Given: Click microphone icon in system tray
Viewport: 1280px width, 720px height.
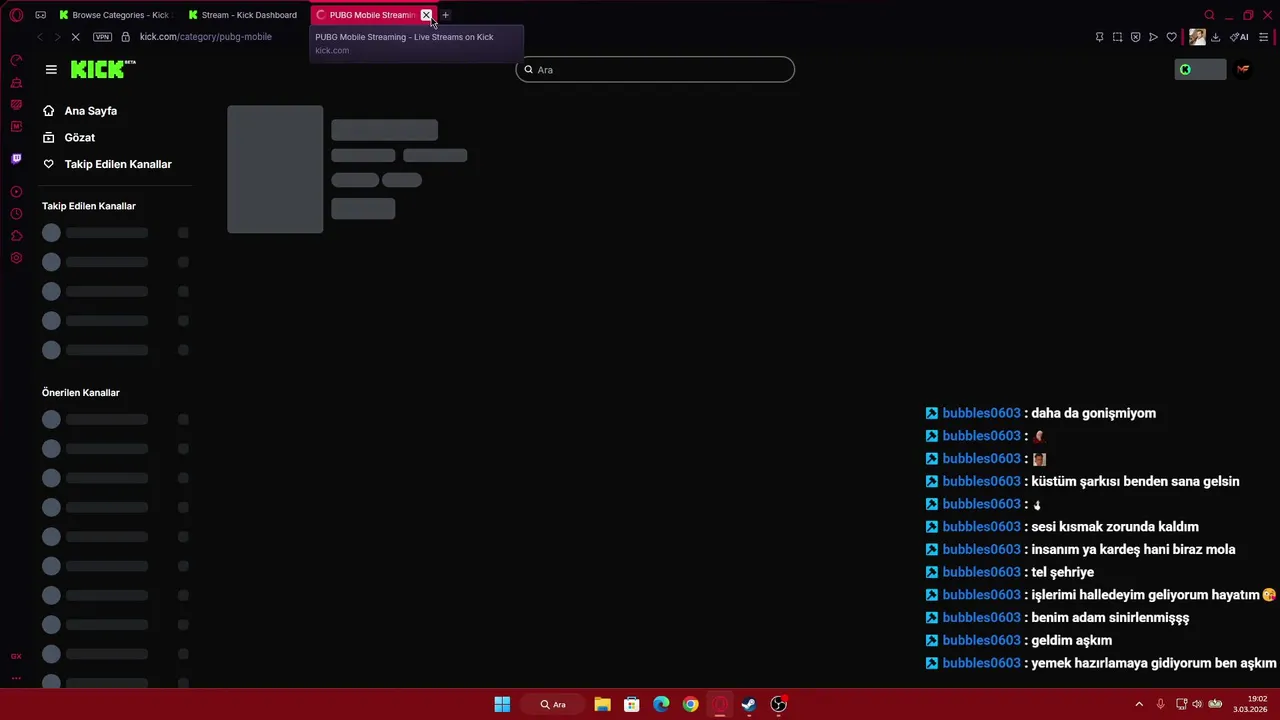Looking at the screenshot, I should coord(1161,704).
